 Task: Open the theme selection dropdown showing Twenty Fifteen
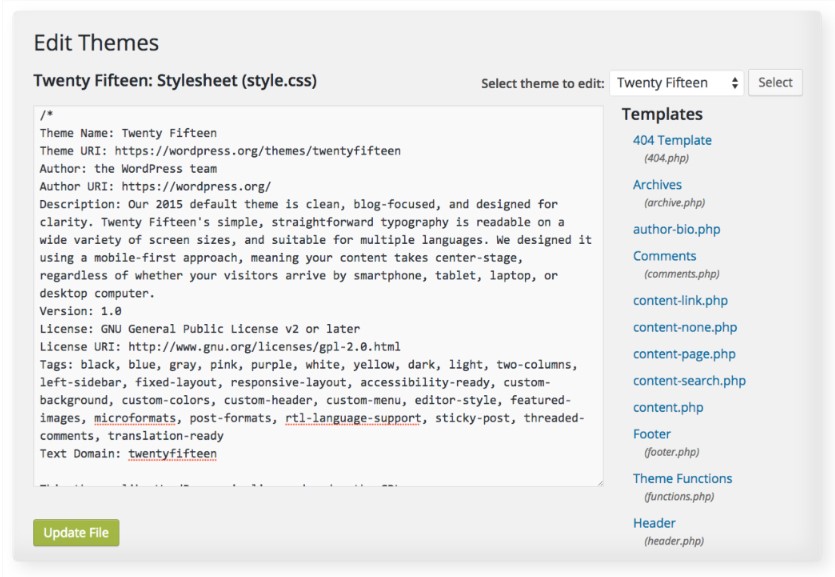676,83
